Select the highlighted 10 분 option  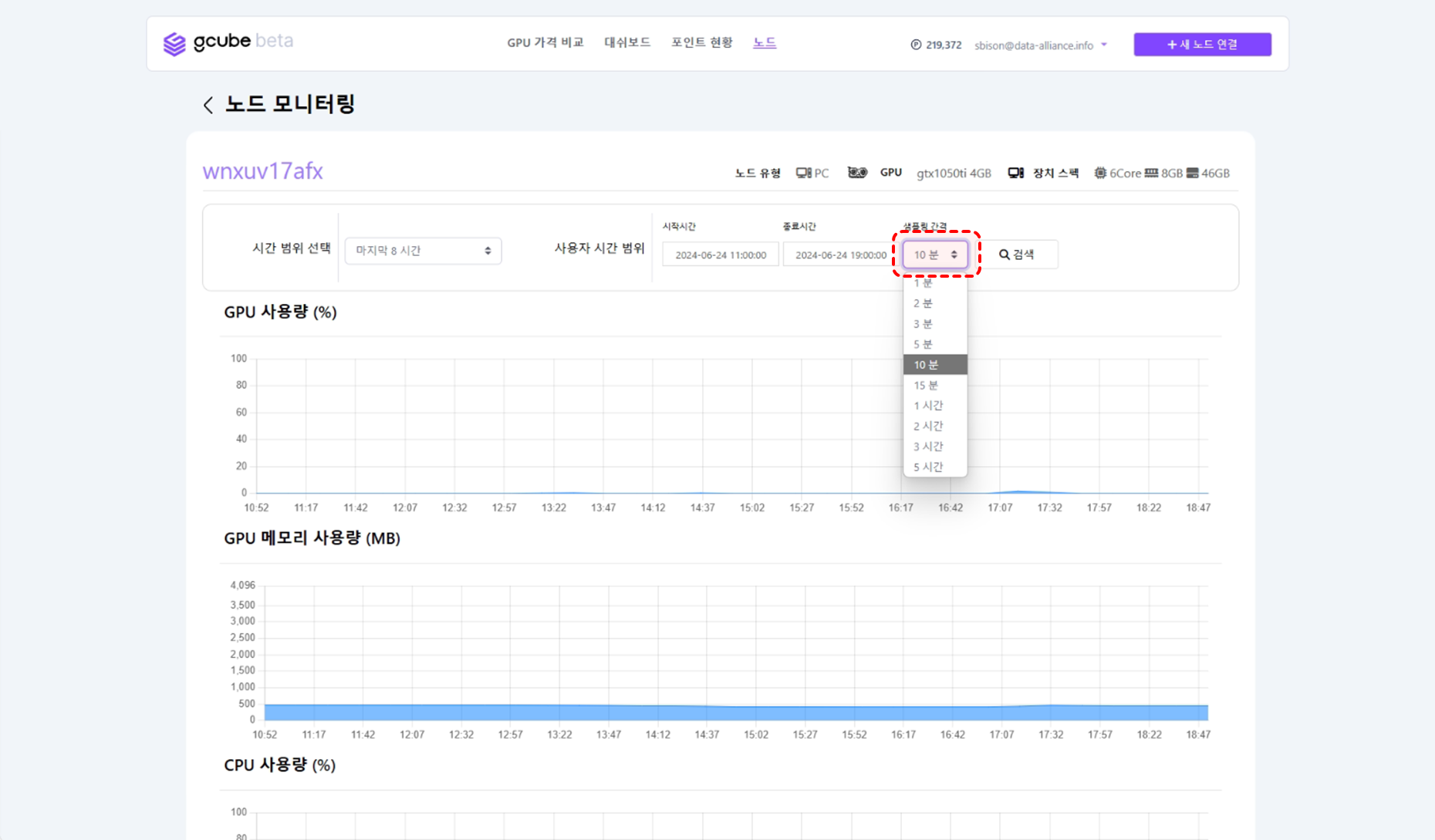(935, 365)
